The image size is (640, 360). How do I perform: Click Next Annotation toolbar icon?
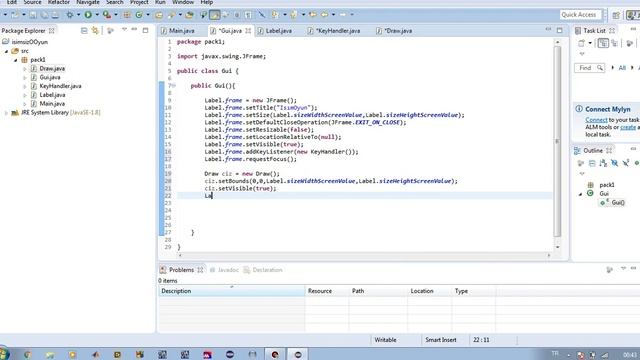pyautogui.click(x=275, y=15)
